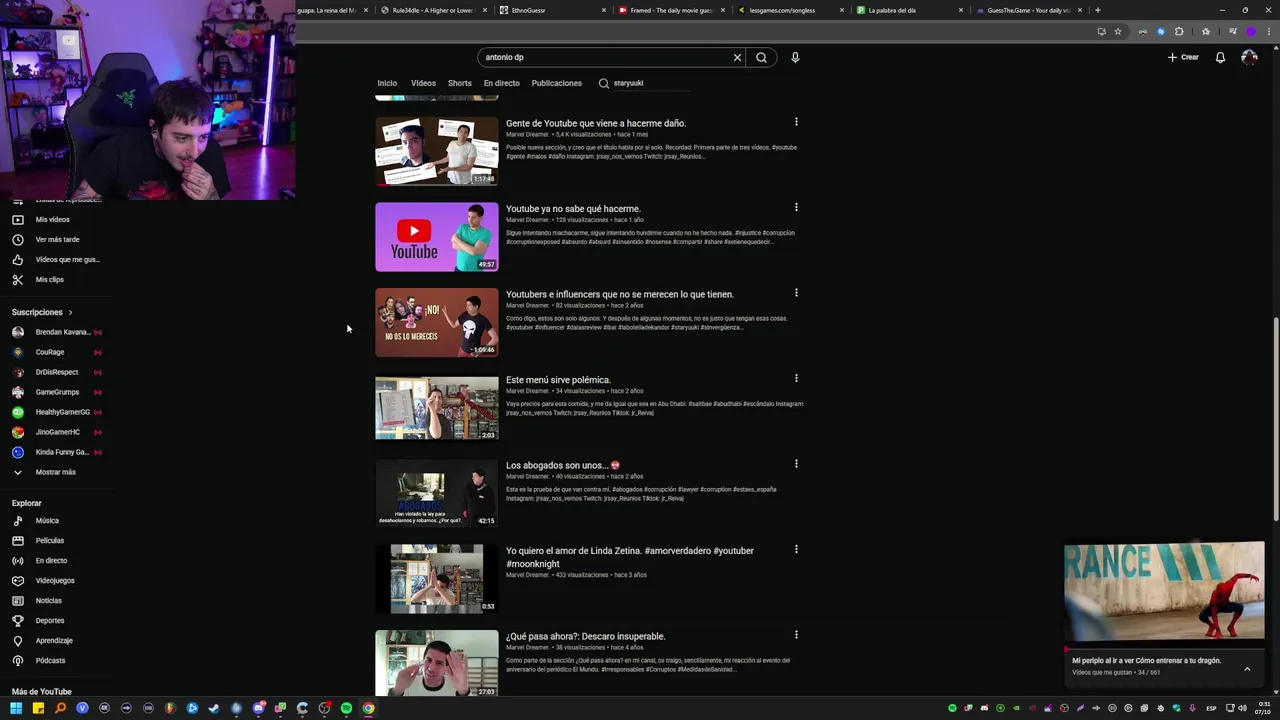Switch to the Publicaciones channel tab
Screen dimensions: 1280x720
[x=556, y=83]
